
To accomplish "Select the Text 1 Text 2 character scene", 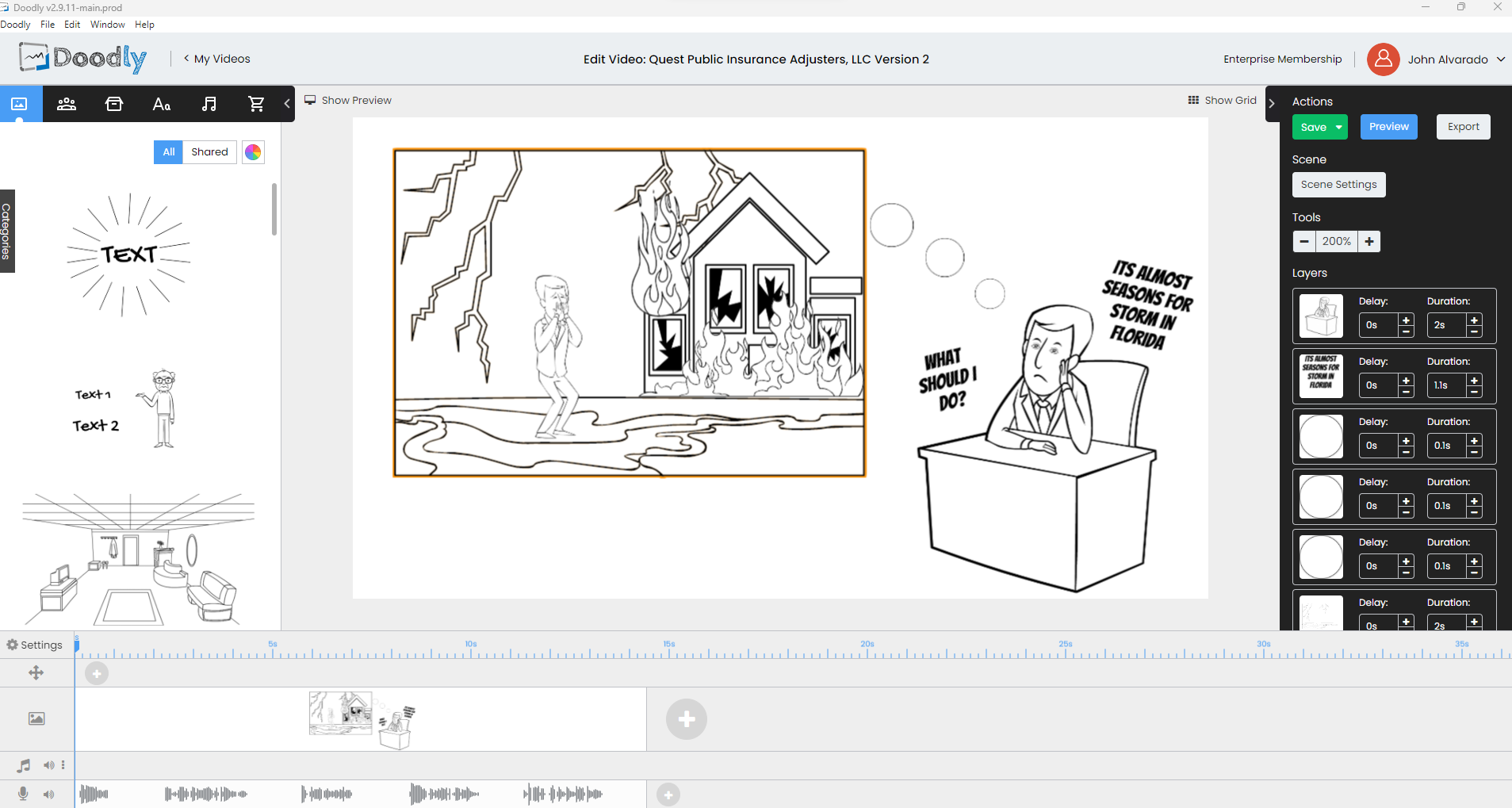I will [x=127, y=409].
